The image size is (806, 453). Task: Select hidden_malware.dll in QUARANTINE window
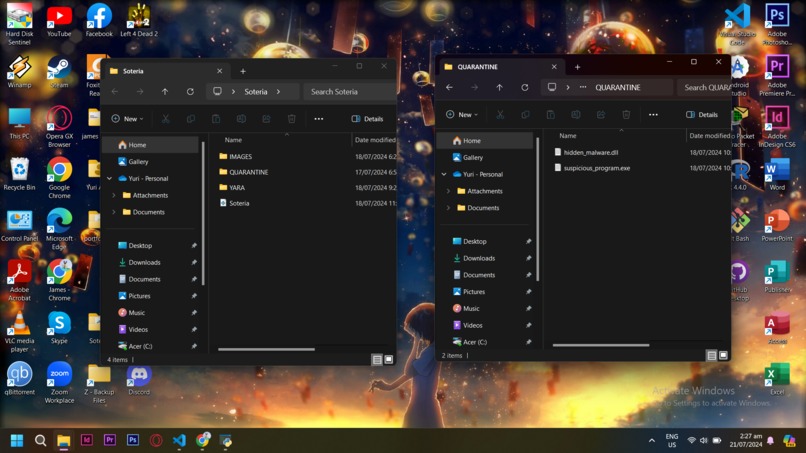click(x=586, y=152)
